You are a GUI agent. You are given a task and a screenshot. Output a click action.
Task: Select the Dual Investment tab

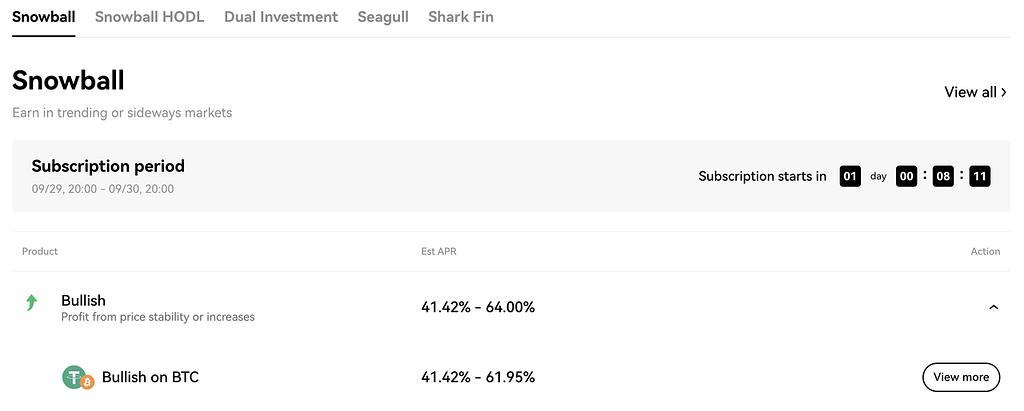[281, 17]
